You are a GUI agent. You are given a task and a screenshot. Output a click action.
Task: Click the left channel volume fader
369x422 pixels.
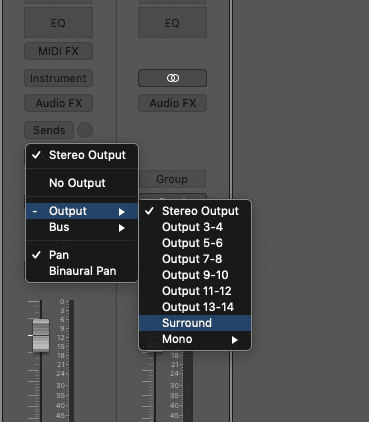click(x=41, y=335)
